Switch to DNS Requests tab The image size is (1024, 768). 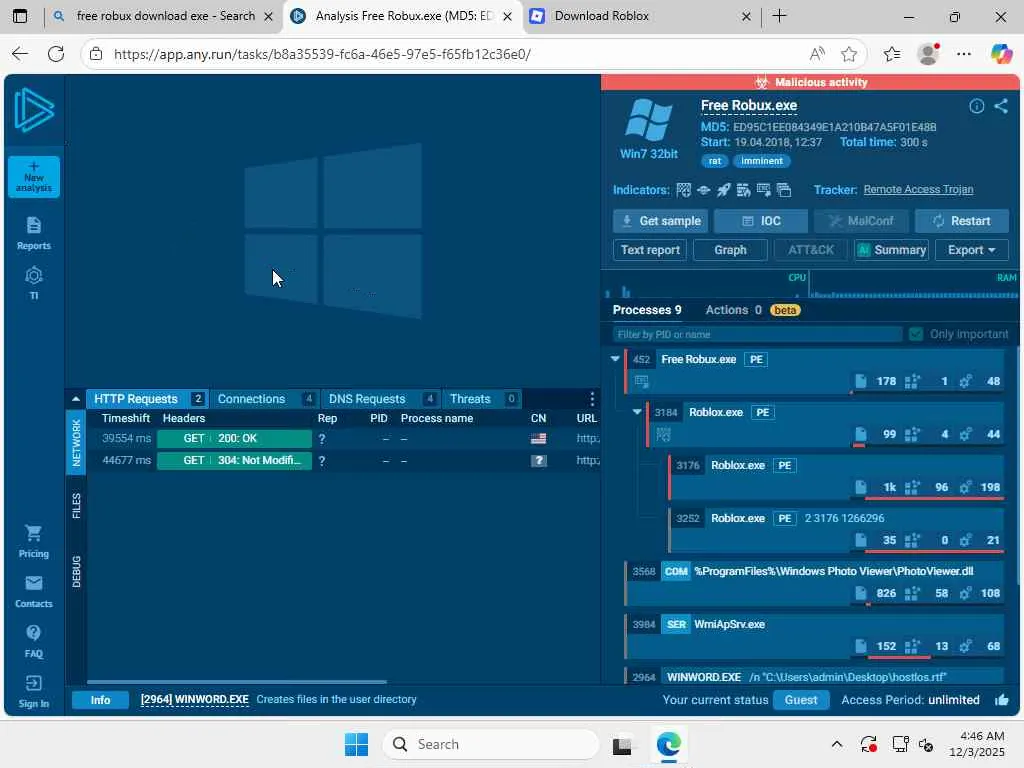coord(381,398)
